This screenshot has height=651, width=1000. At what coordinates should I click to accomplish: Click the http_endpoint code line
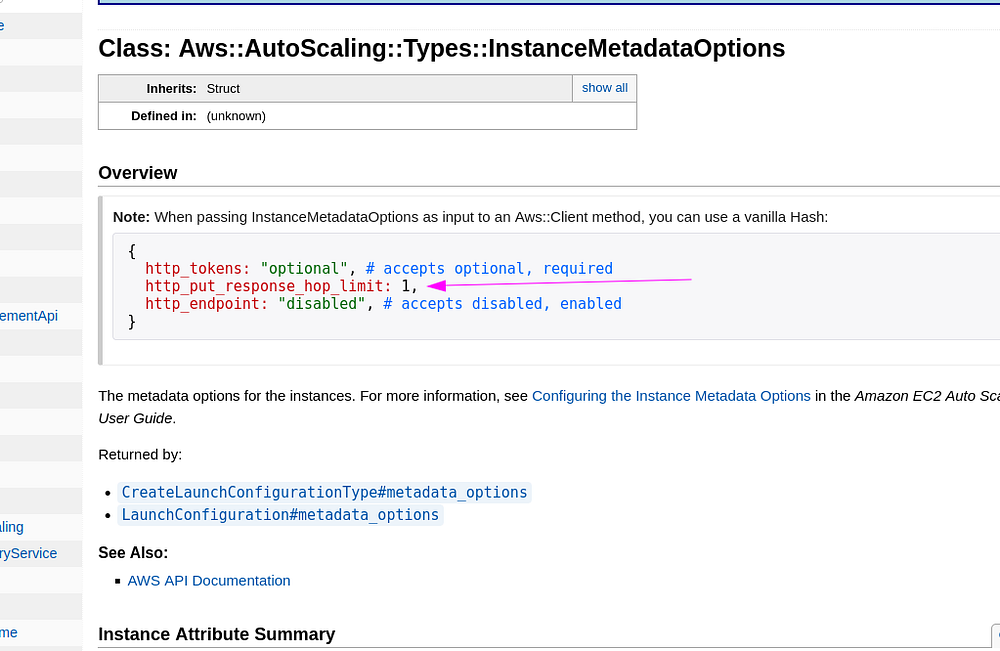coord(383,304)
